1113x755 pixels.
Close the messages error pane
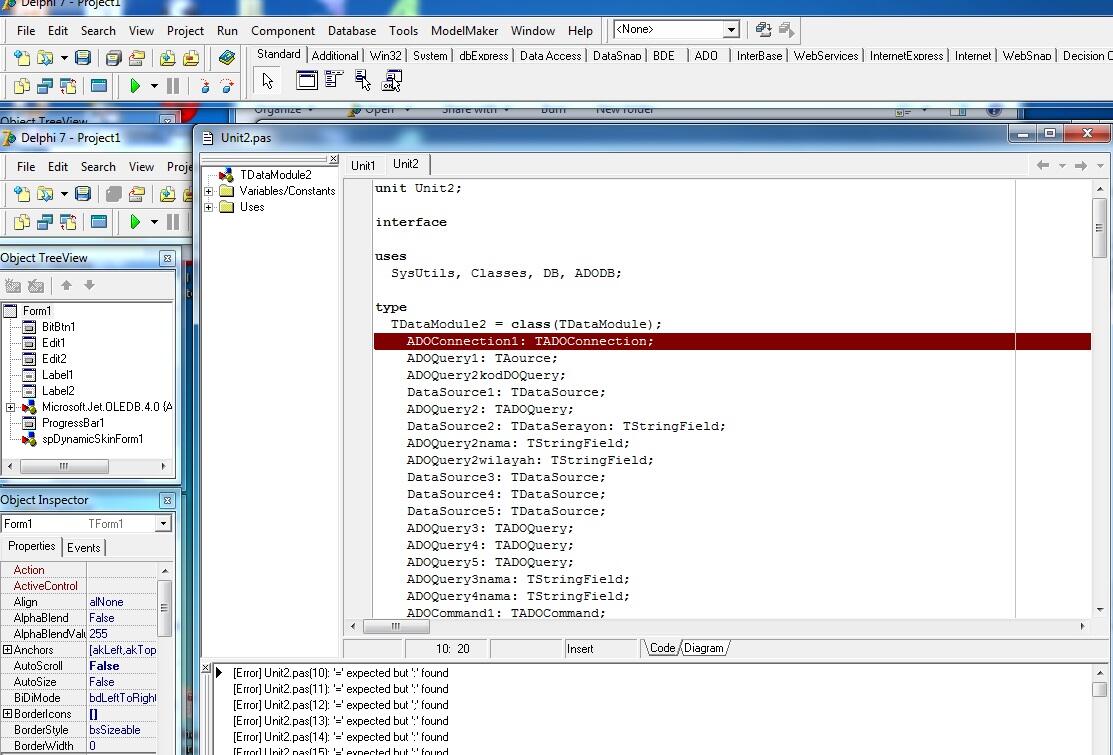point(206,668)
